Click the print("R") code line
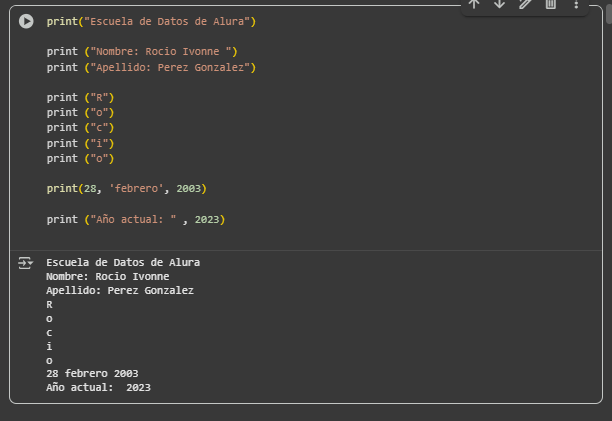This screenshot has width=612, height=421. pos(81,97)
